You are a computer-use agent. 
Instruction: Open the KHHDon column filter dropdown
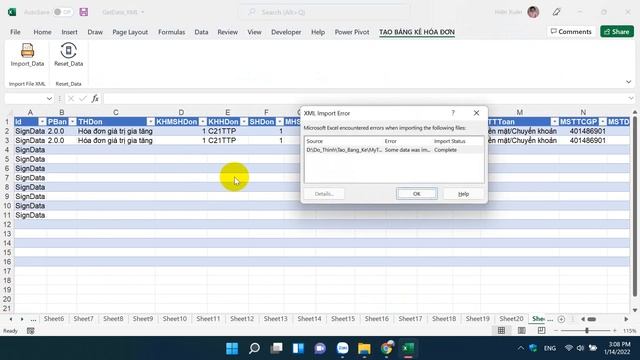(x=244, y=122)
